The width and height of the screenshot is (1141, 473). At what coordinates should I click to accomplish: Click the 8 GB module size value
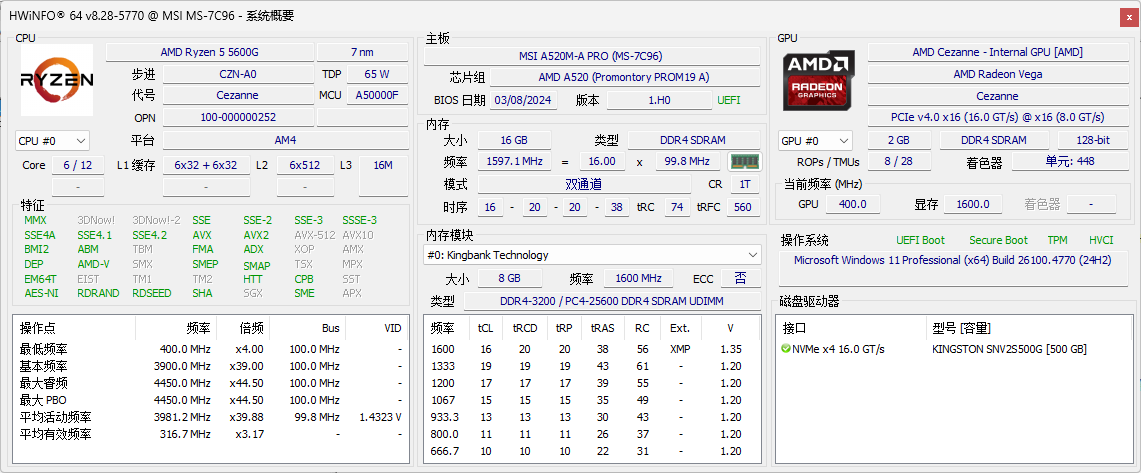509,278
